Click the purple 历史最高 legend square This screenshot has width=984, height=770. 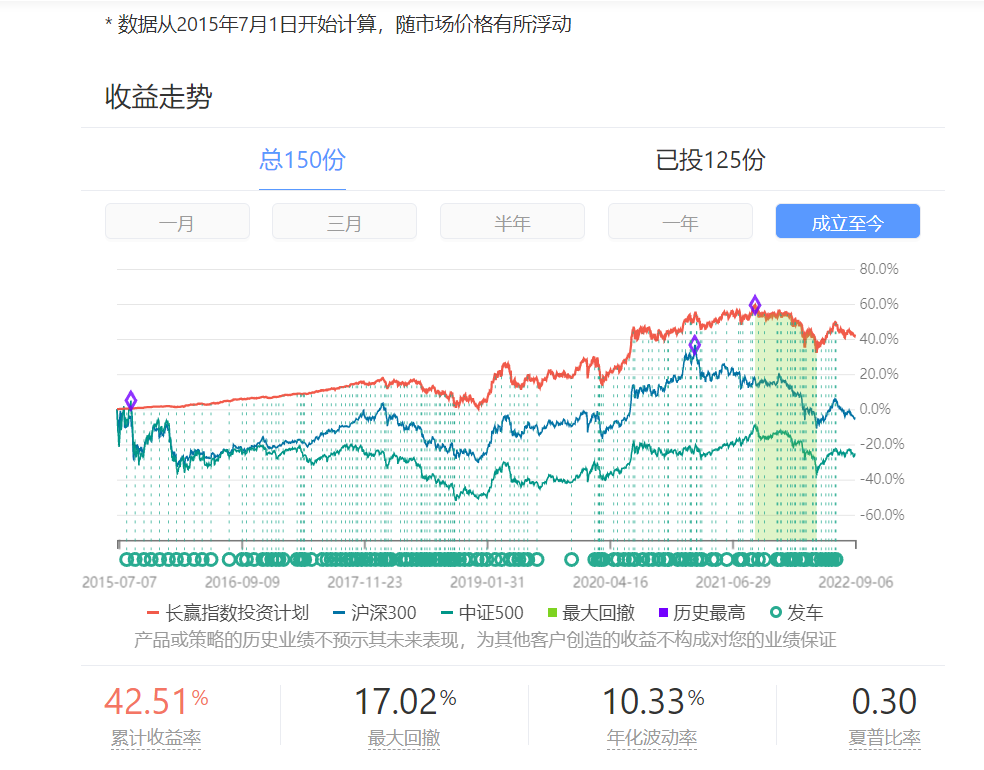[662, 613]
